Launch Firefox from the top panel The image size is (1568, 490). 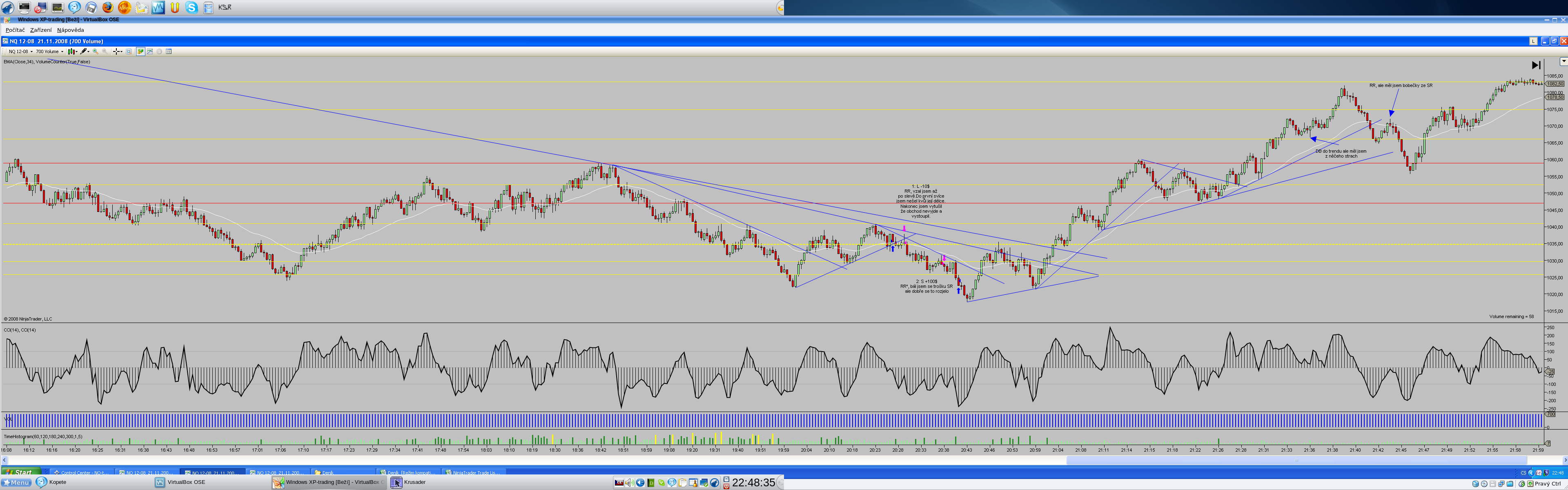107,7
